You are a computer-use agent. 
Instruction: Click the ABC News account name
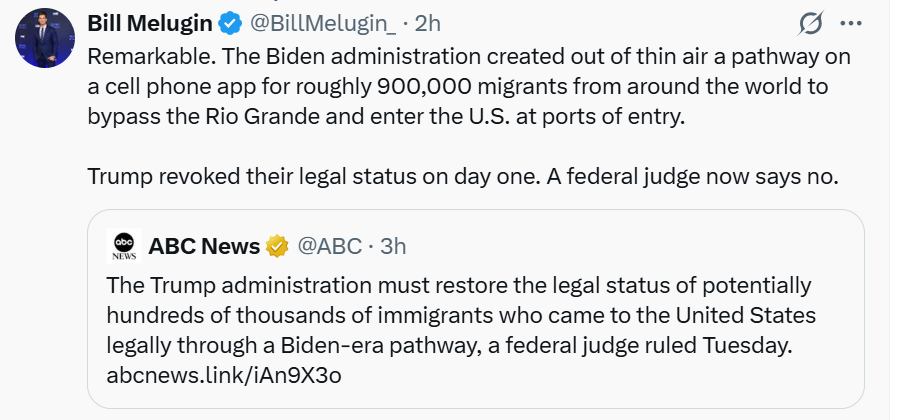[203, 245]
